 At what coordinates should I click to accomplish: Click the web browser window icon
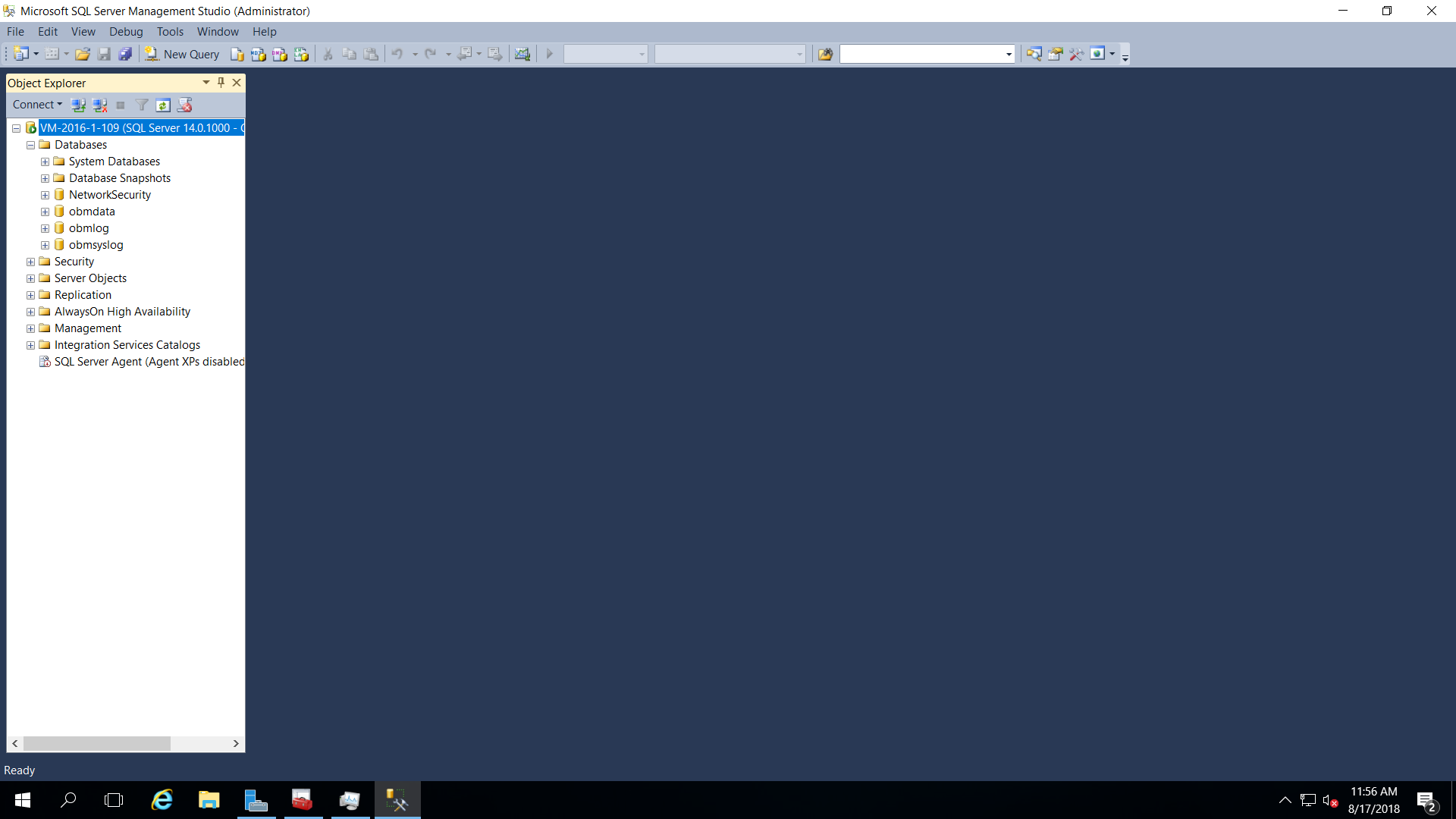(x=1097, y=54)
